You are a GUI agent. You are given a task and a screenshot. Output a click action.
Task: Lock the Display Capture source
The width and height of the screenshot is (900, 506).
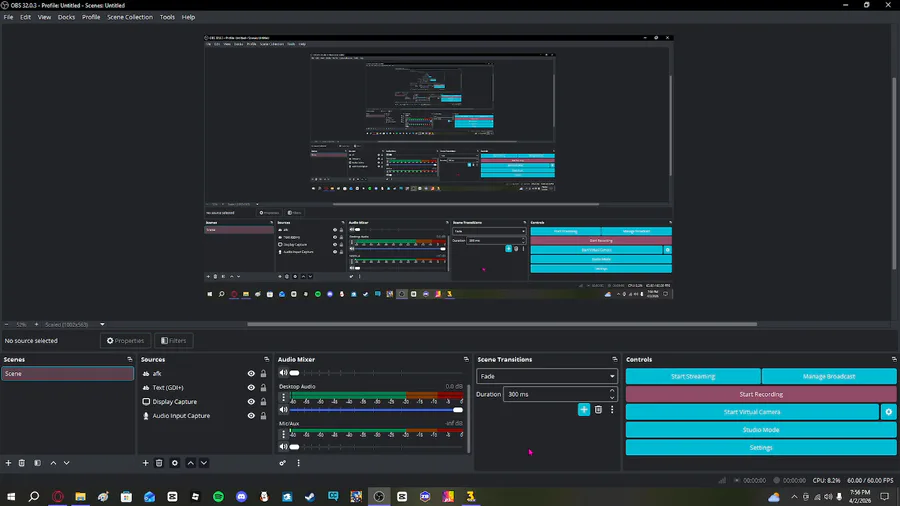pyautogui.click(x=263, y=402)
